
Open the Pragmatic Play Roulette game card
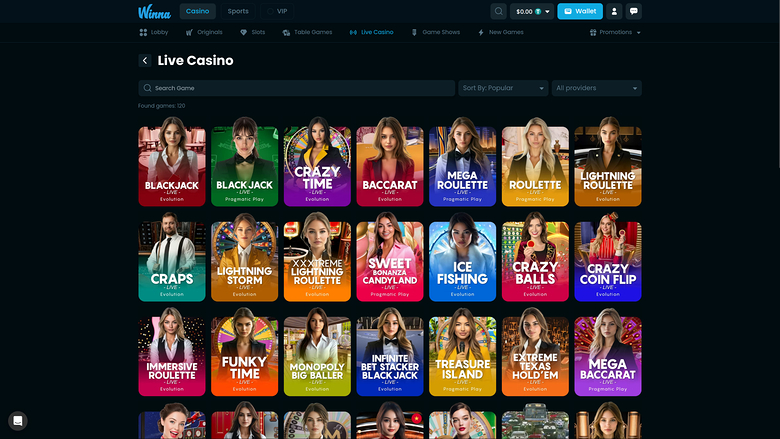click(535, 162)
